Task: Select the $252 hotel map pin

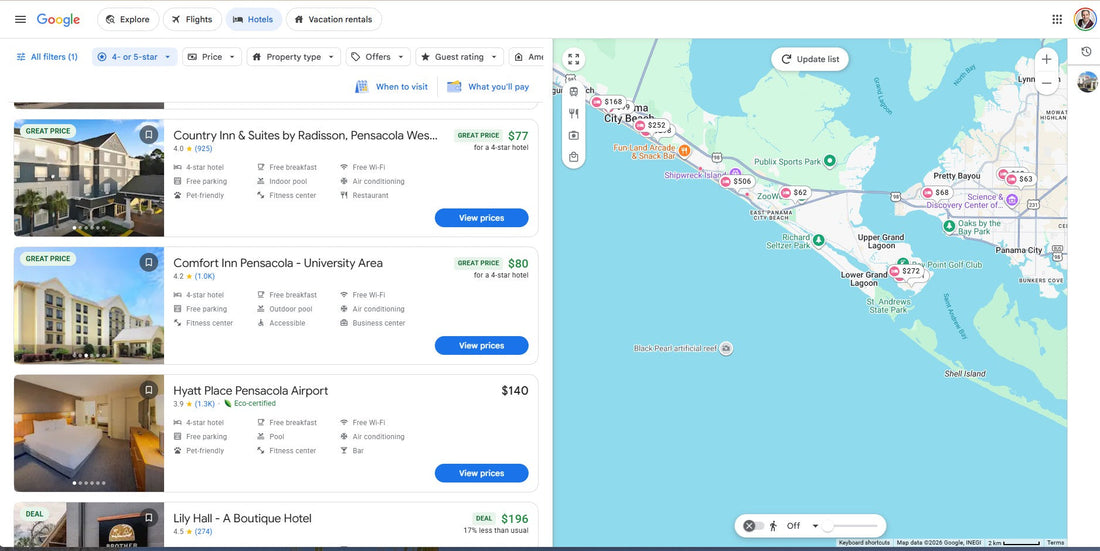Action: tap(651, 126)
